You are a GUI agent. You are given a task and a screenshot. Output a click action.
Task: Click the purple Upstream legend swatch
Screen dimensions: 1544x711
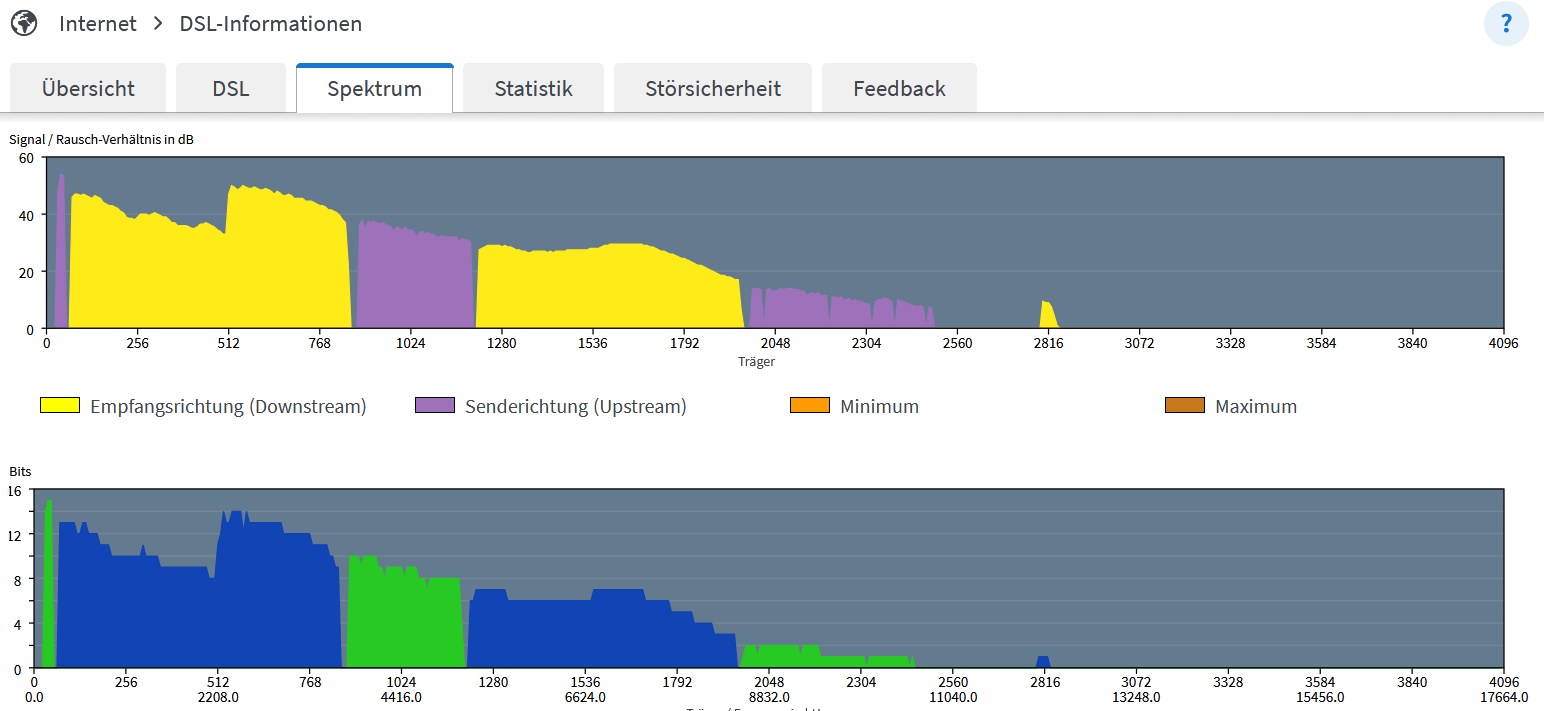435,406
